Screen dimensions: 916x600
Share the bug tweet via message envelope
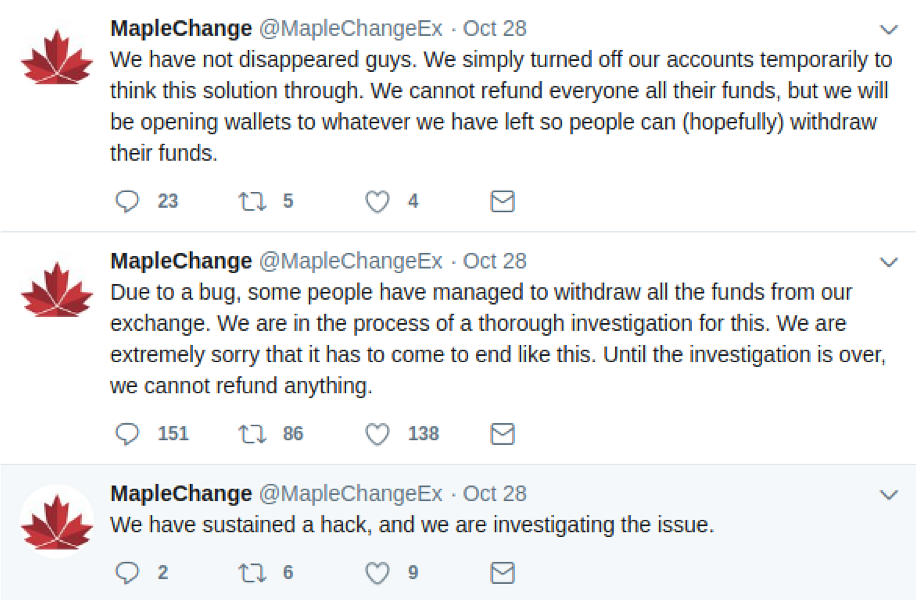tap(502, 433)
